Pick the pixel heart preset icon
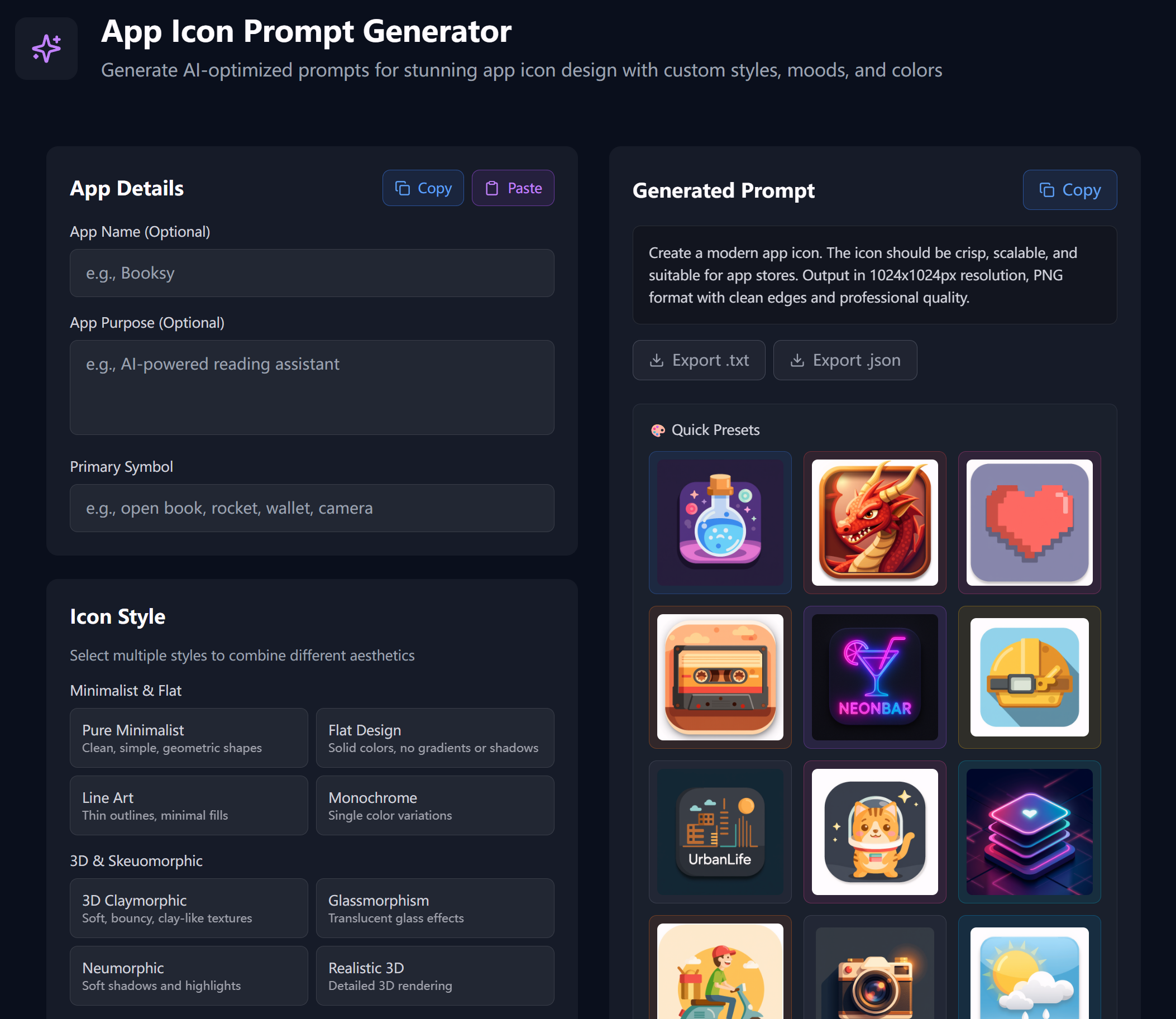The height and width of the screenshot is (1019, 1176). pos(1029,523)
